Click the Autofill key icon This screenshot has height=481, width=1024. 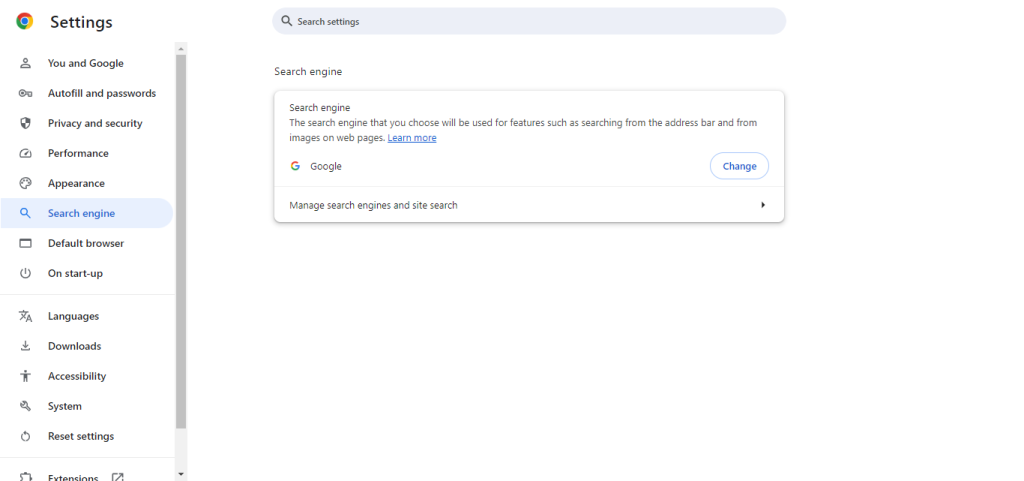pyautogui.click(x=25, y=93)
